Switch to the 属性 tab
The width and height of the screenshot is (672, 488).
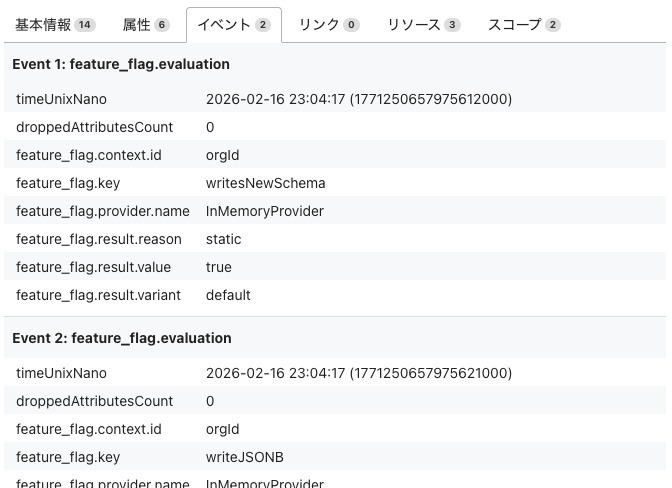point(146,25)
